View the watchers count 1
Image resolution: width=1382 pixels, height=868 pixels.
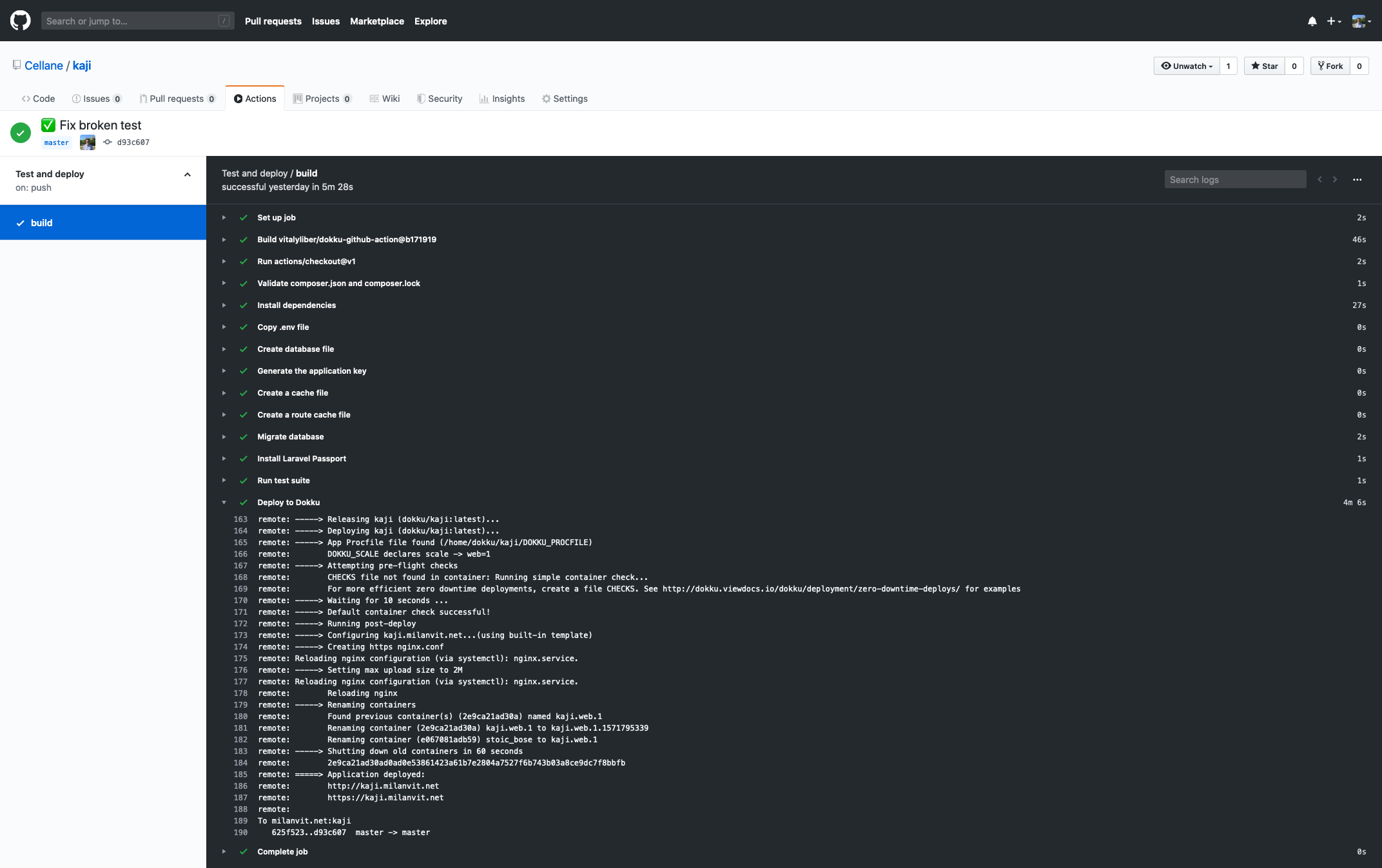click(1229, 66)
